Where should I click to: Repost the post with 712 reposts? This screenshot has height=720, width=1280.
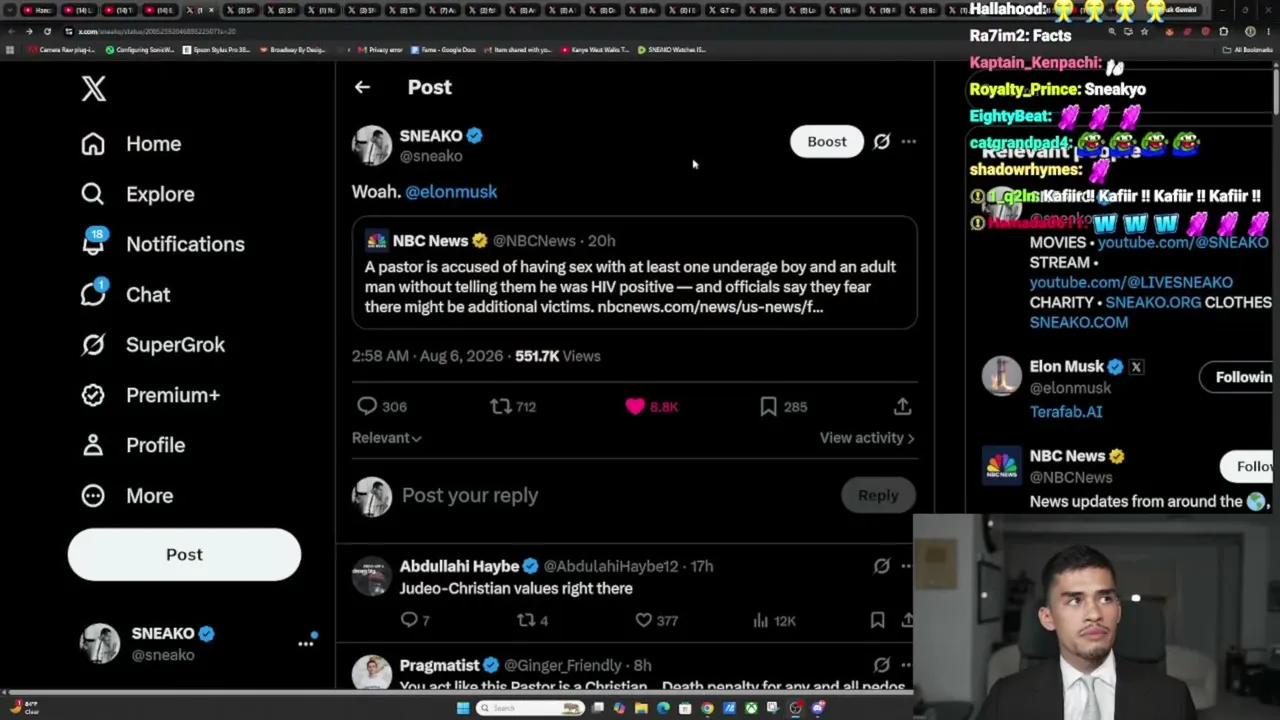(x=513, y=407)
